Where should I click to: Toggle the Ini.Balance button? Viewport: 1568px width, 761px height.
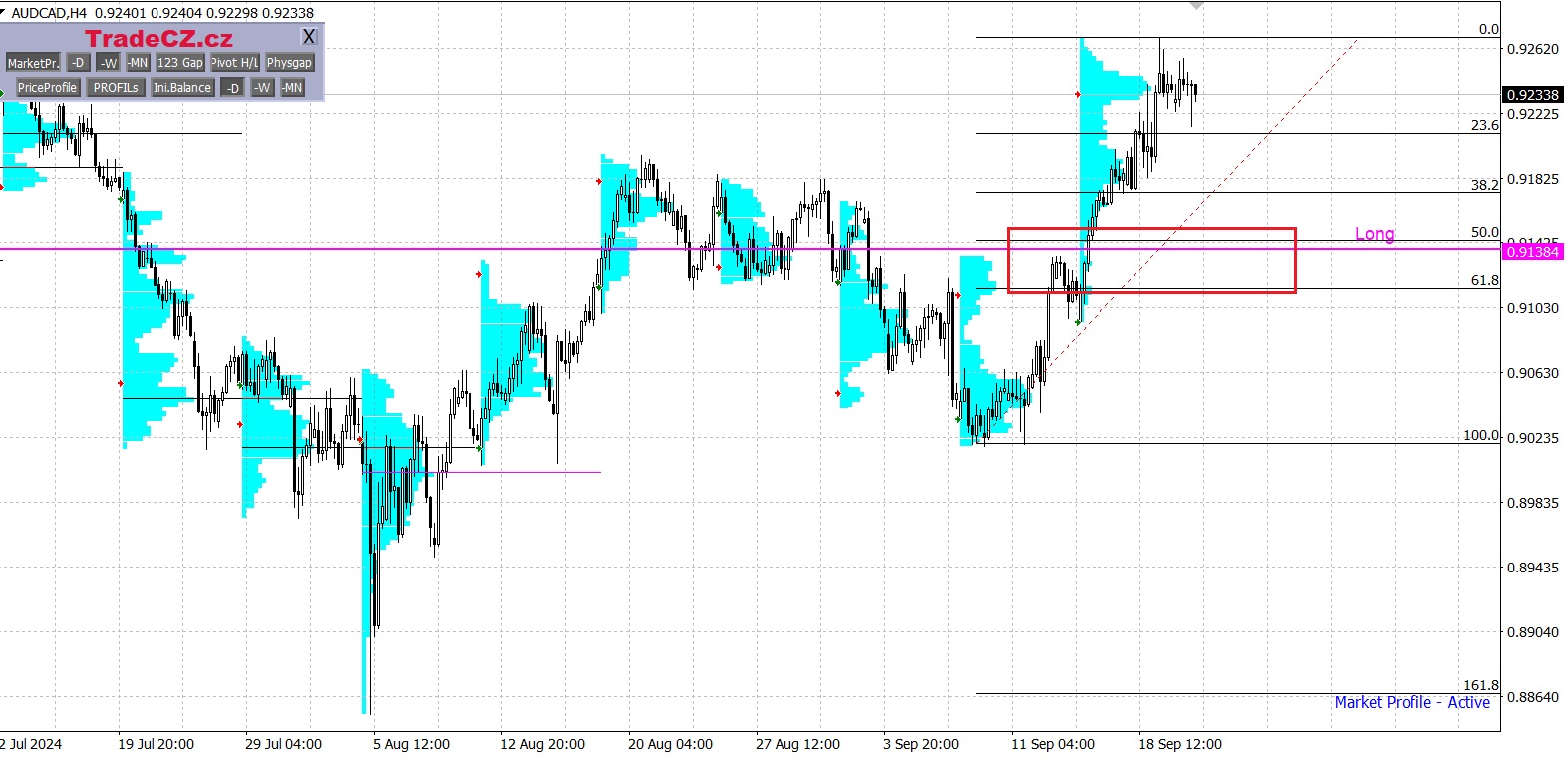tap(182, 88)
